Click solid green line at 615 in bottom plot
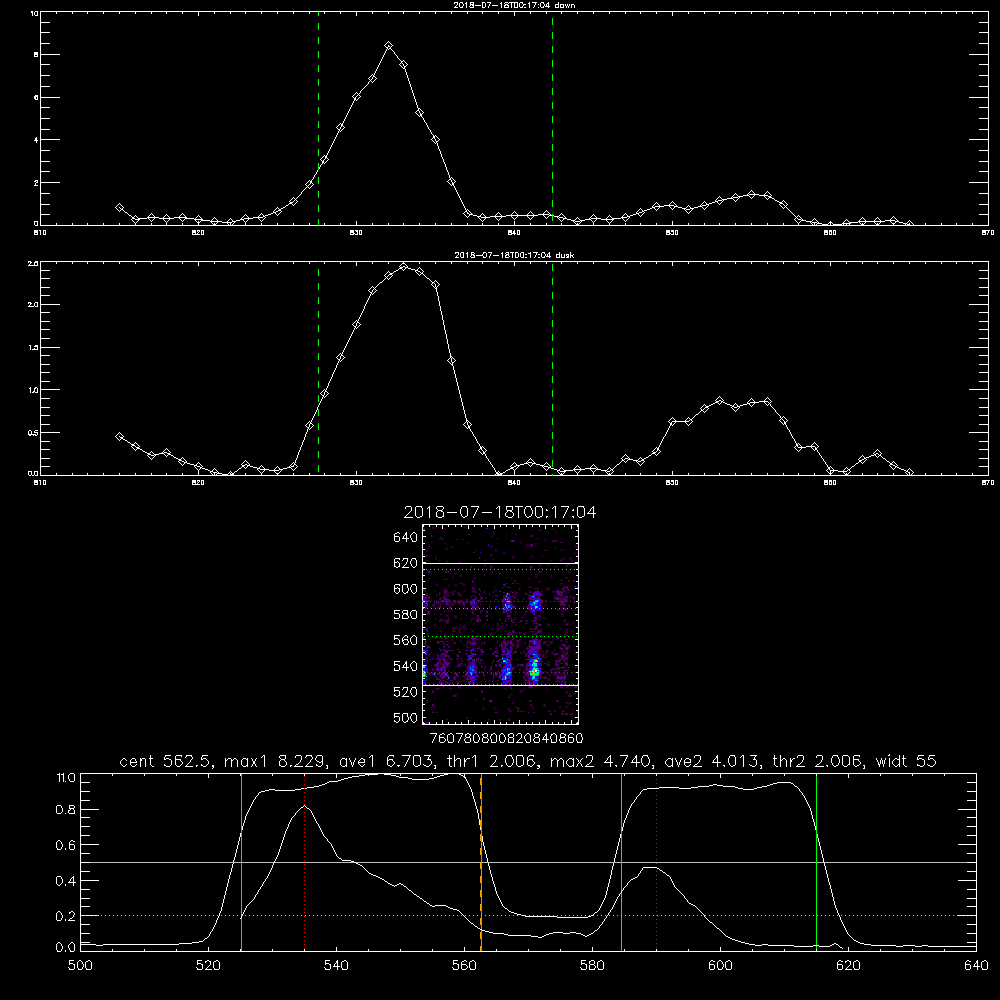 [816, 862]
